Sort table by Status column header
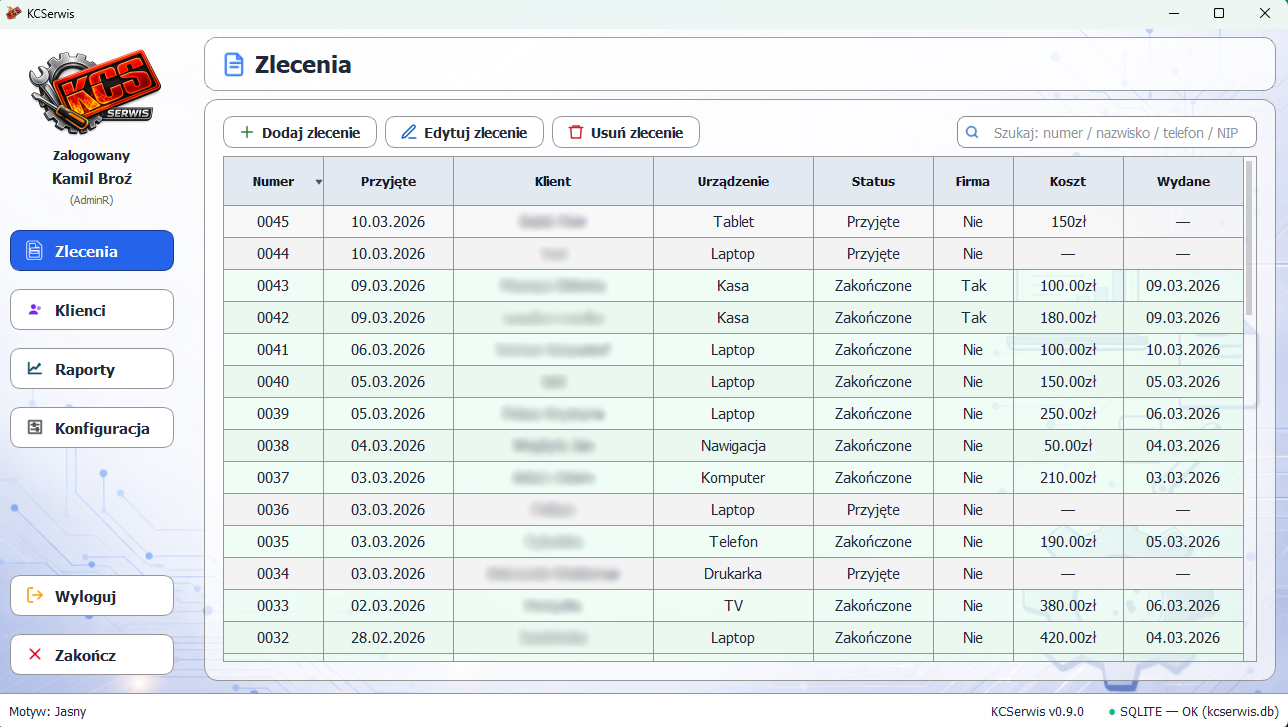 point(873,182)
